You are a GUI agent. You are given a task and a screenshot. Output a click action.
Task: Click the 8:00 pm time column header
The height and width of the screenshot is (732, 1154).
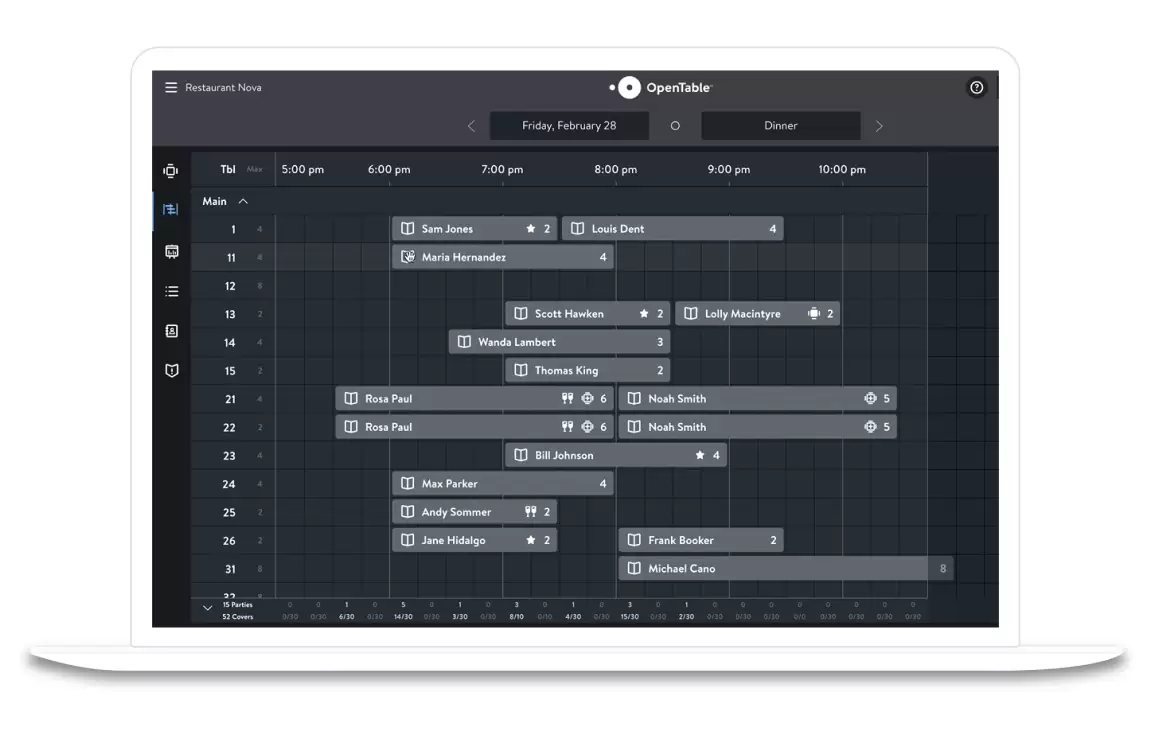(x=615, y=170)
